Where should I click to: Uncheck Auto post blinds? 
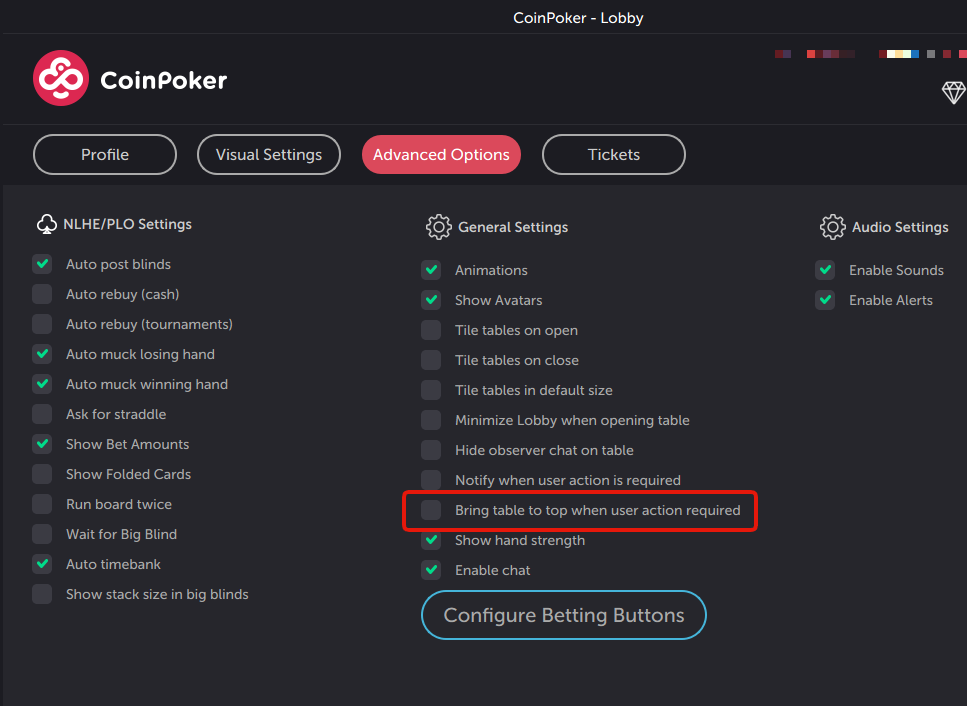(x=42, y=264)
